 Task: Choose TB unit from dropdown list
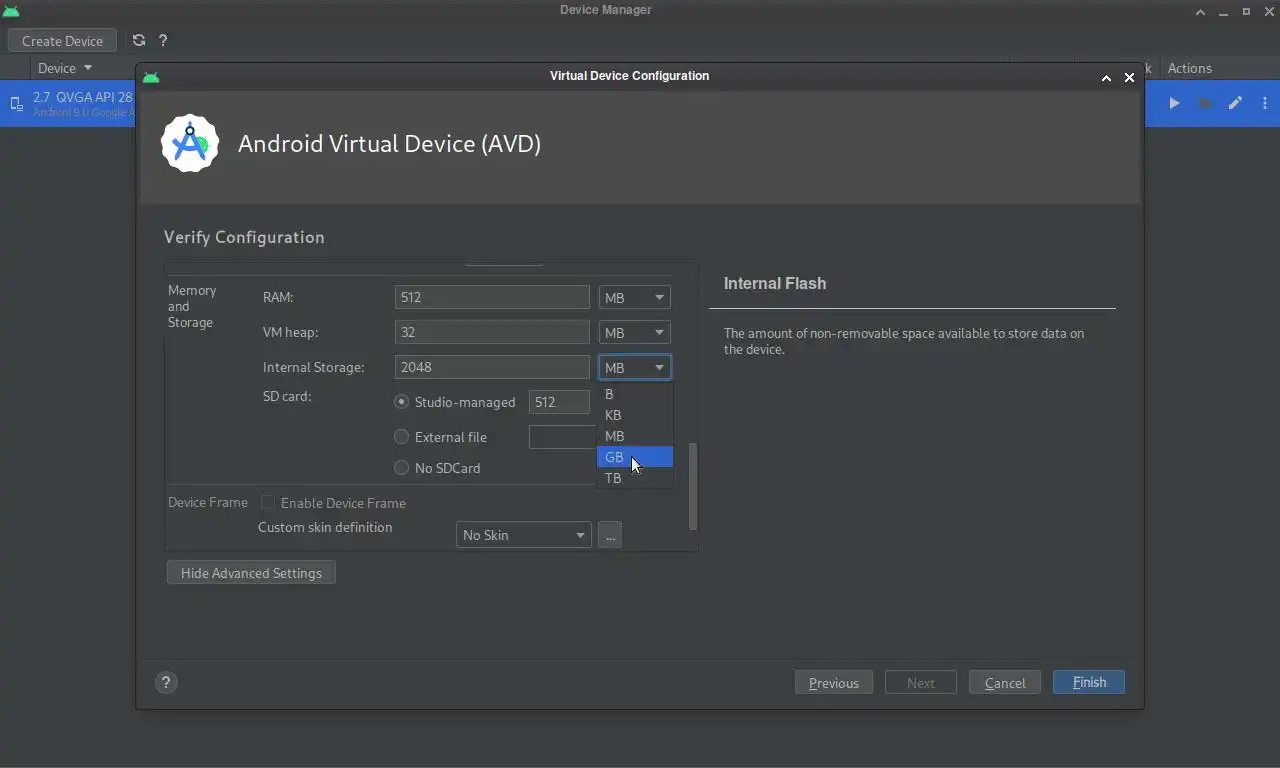pos(635,478)
